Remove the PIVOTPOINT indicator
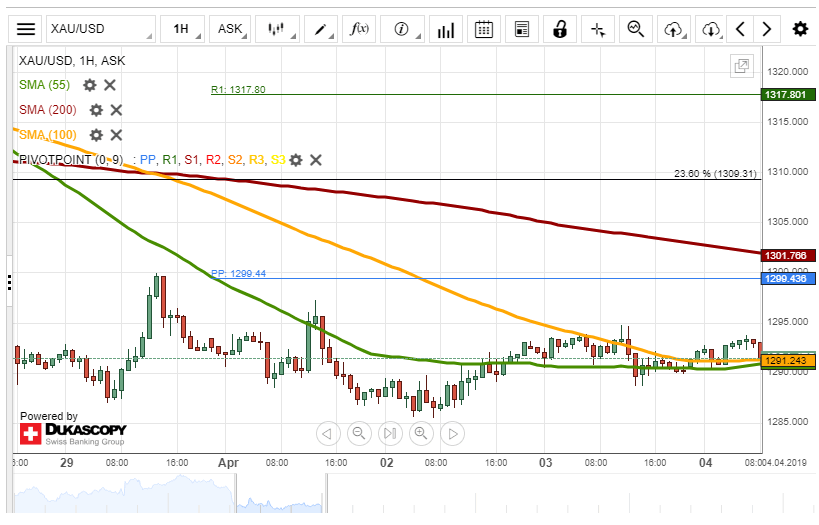This screenshot has width=819, height=525. (x=315, y=160)
